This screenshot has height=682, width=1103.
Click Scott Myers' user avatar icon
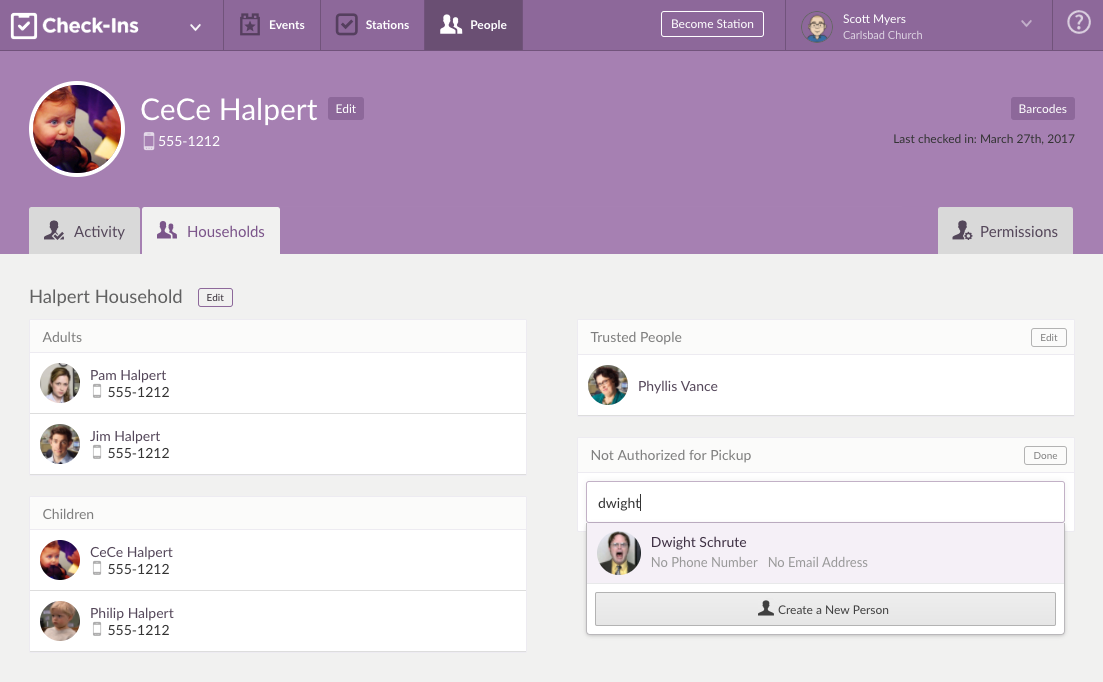pos(817,27)
